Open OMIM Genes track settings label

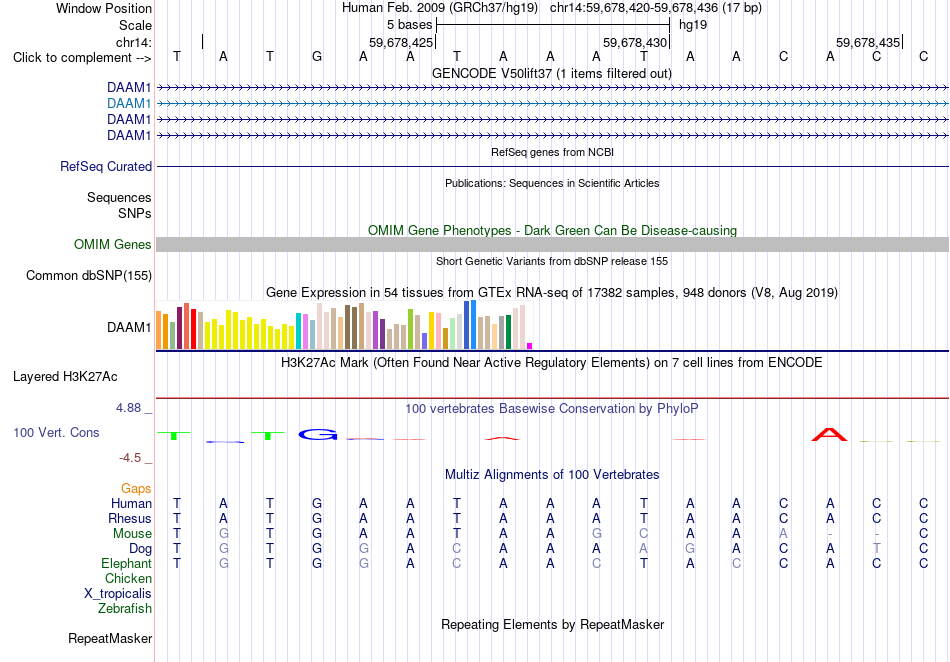[x=112, y=245]
